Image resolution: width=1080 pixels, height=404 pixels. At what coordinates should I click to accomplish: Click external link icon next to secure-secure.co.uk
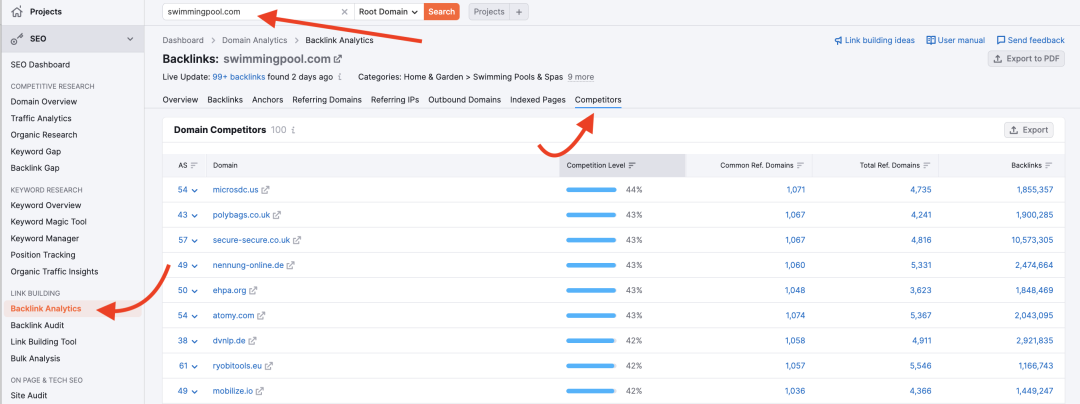click(x=297, y=240)
